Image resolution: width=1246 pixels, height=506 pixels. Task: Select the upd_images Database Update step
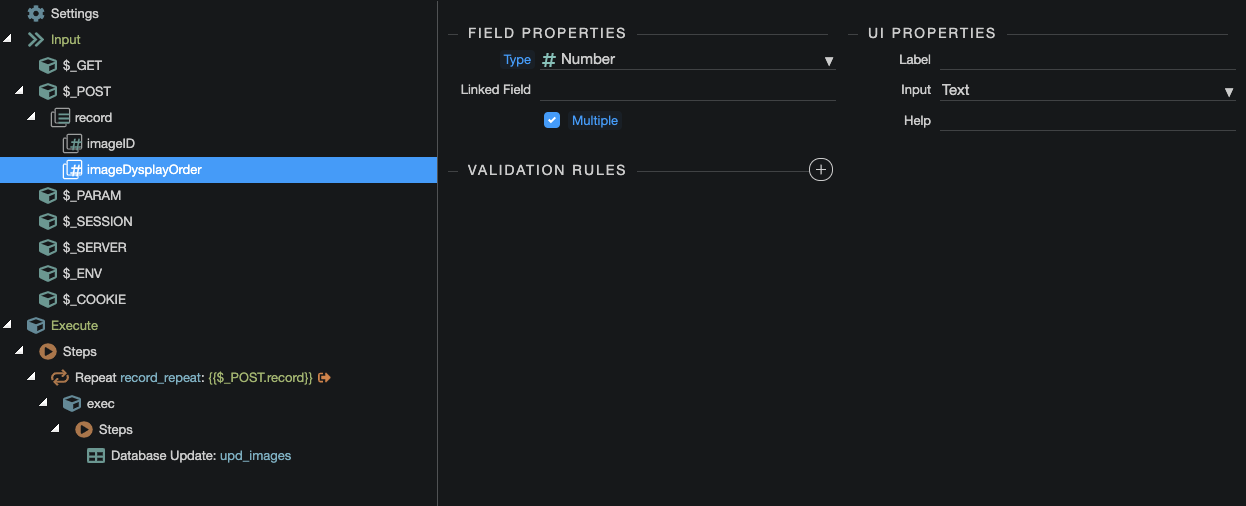[x=255, y=456]
